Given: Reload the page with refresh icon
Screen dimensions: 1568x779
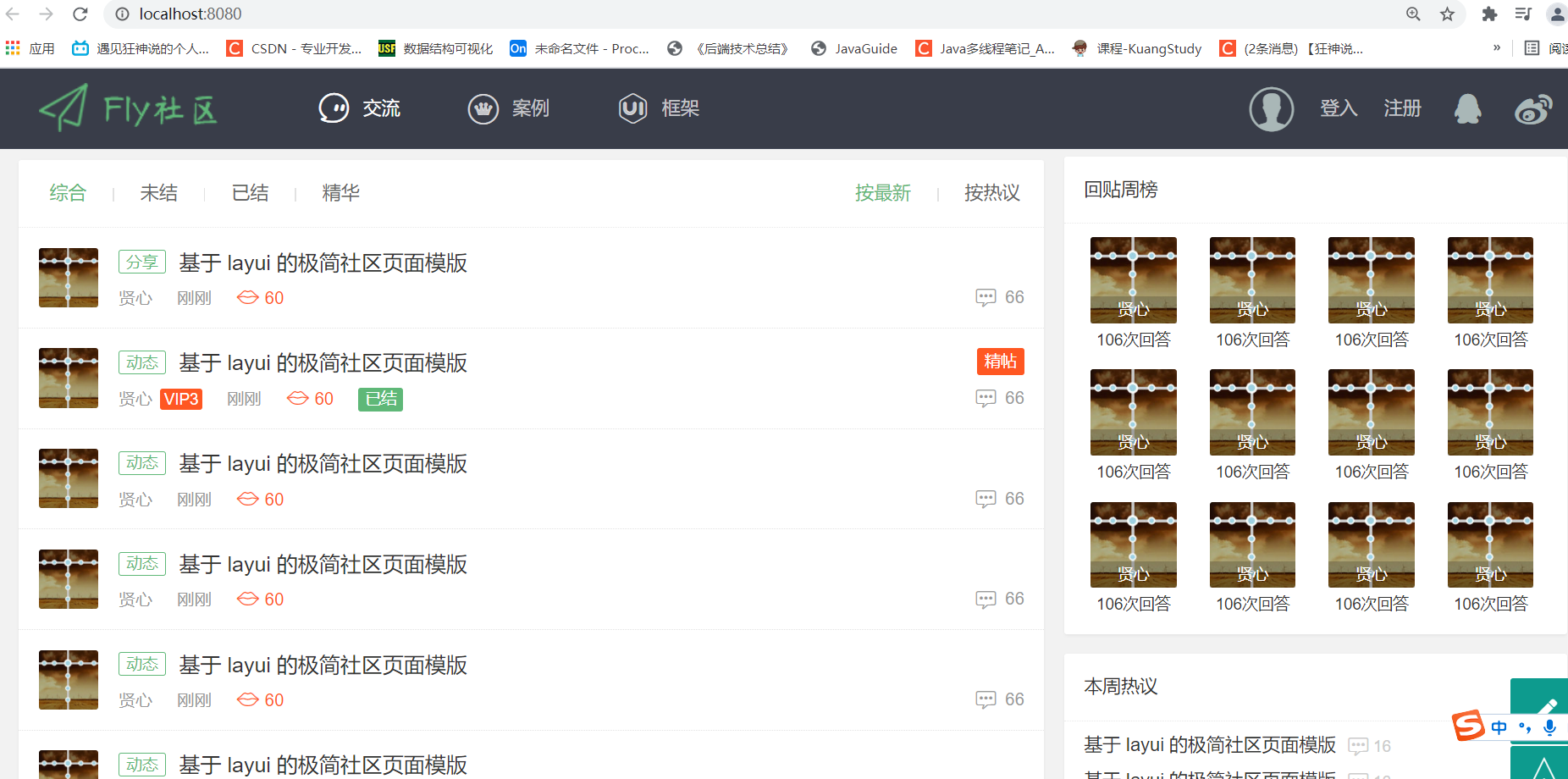Looking at the screenshot, I should tap(80, 14).
